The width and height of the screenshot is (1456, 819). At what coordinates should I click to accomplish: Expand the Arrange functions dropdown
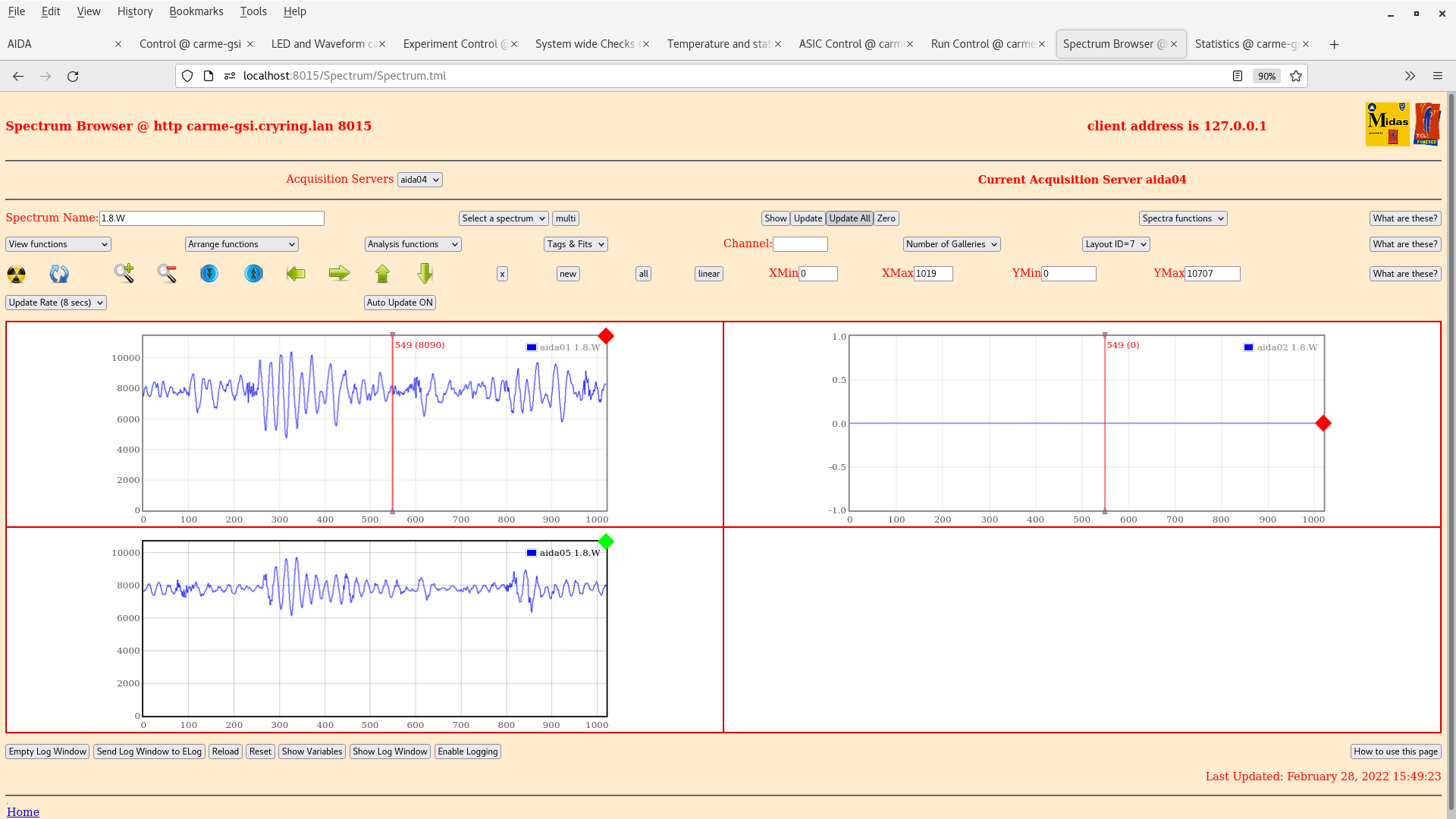tap(241, 244)
